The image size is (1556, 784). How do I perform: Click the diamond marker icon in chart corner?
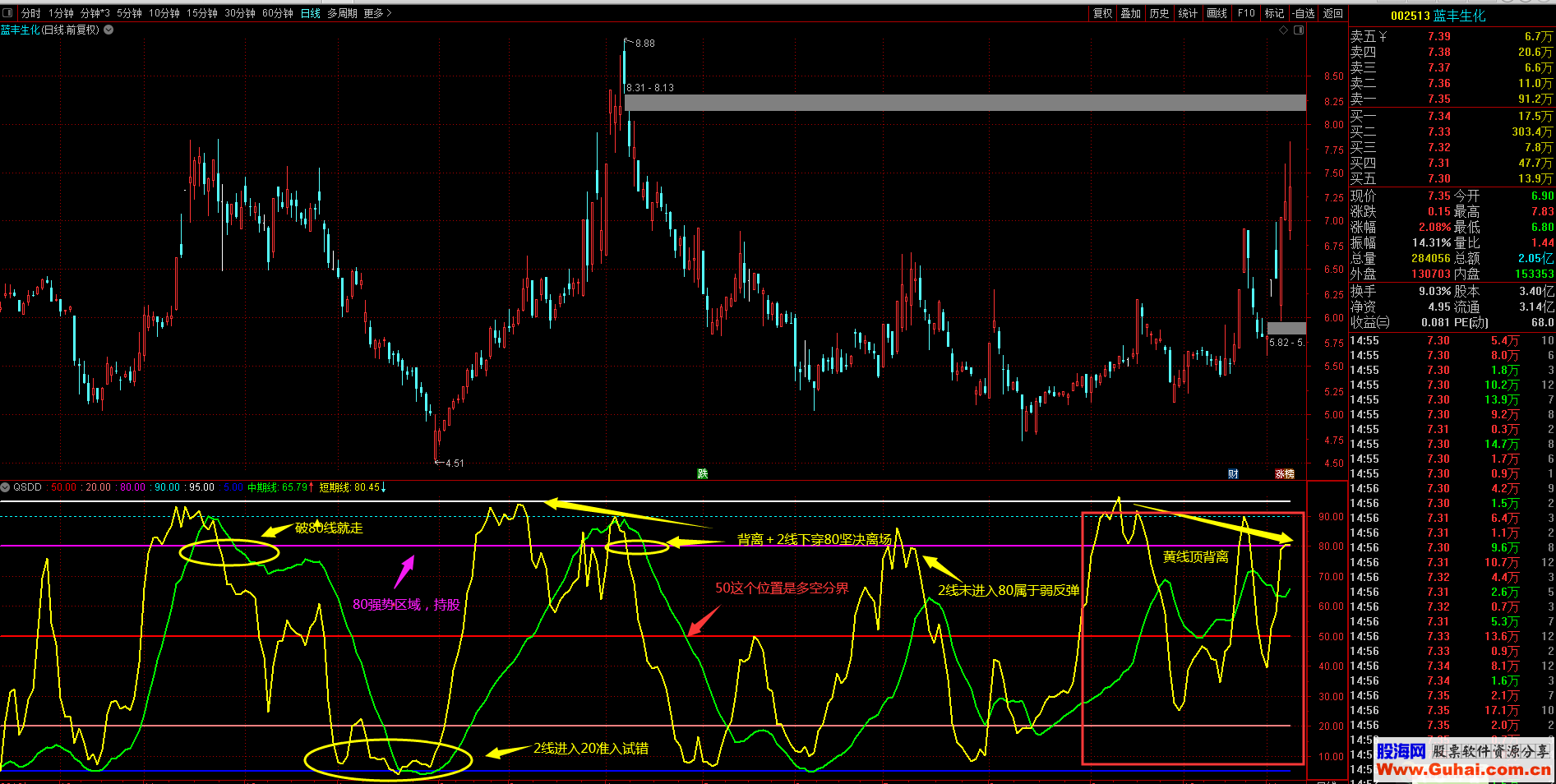1284,30
